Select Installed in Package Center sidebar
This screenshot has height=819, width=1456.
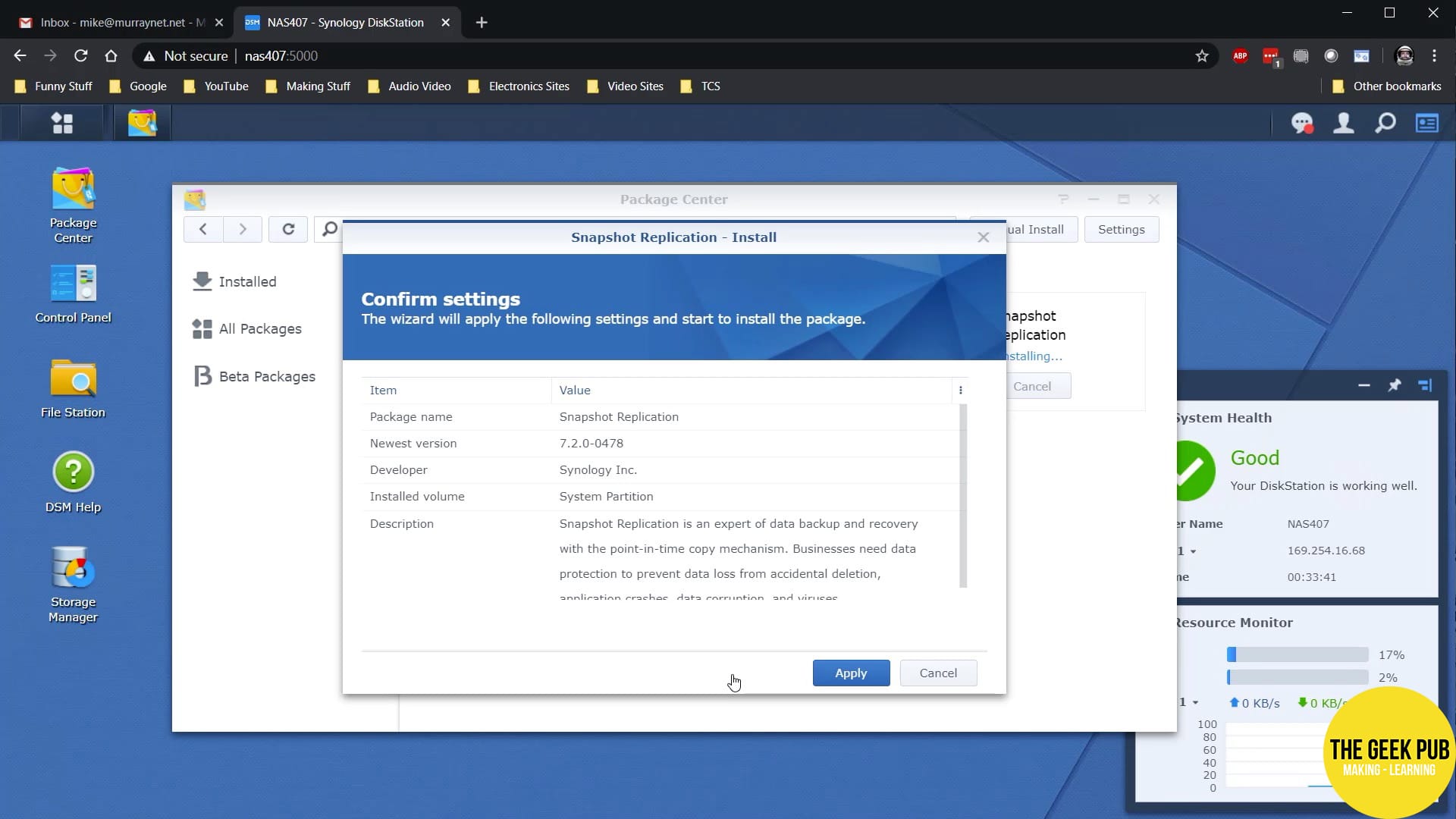tap(234, 281)
